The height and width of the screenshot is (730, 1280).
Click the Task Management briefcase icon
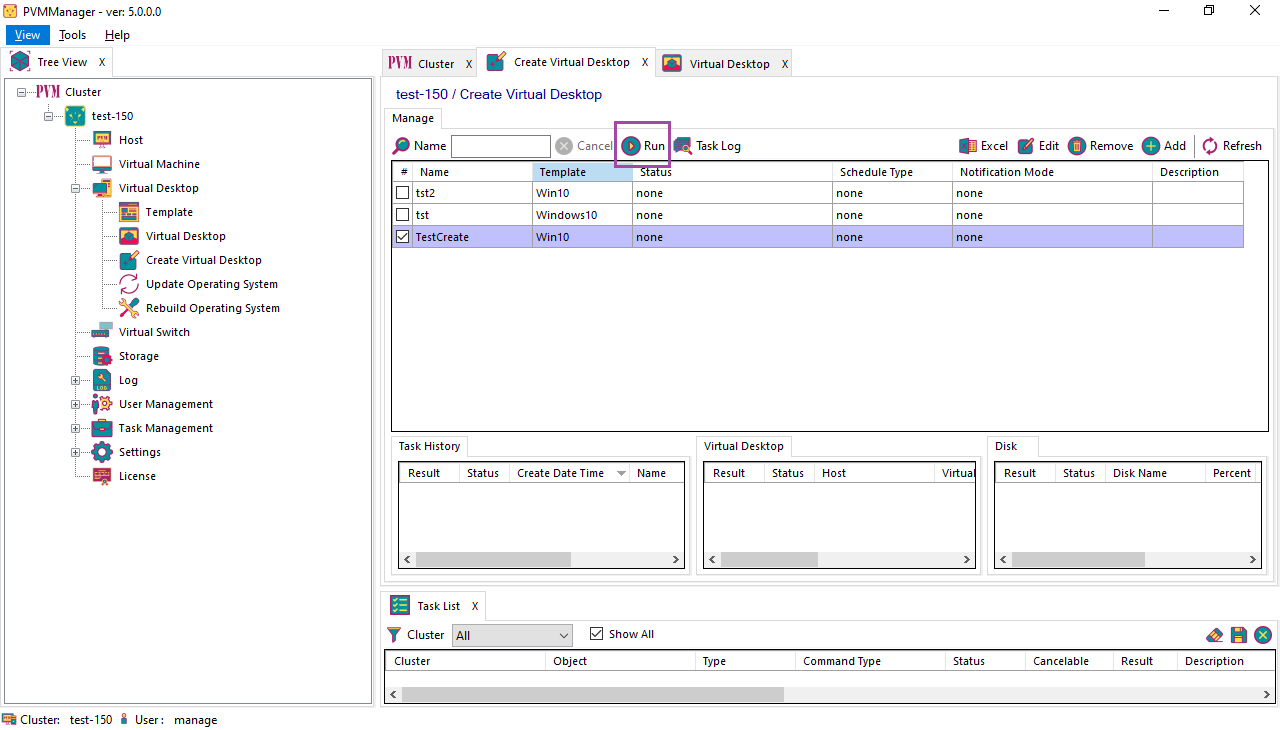pos(102,428)
